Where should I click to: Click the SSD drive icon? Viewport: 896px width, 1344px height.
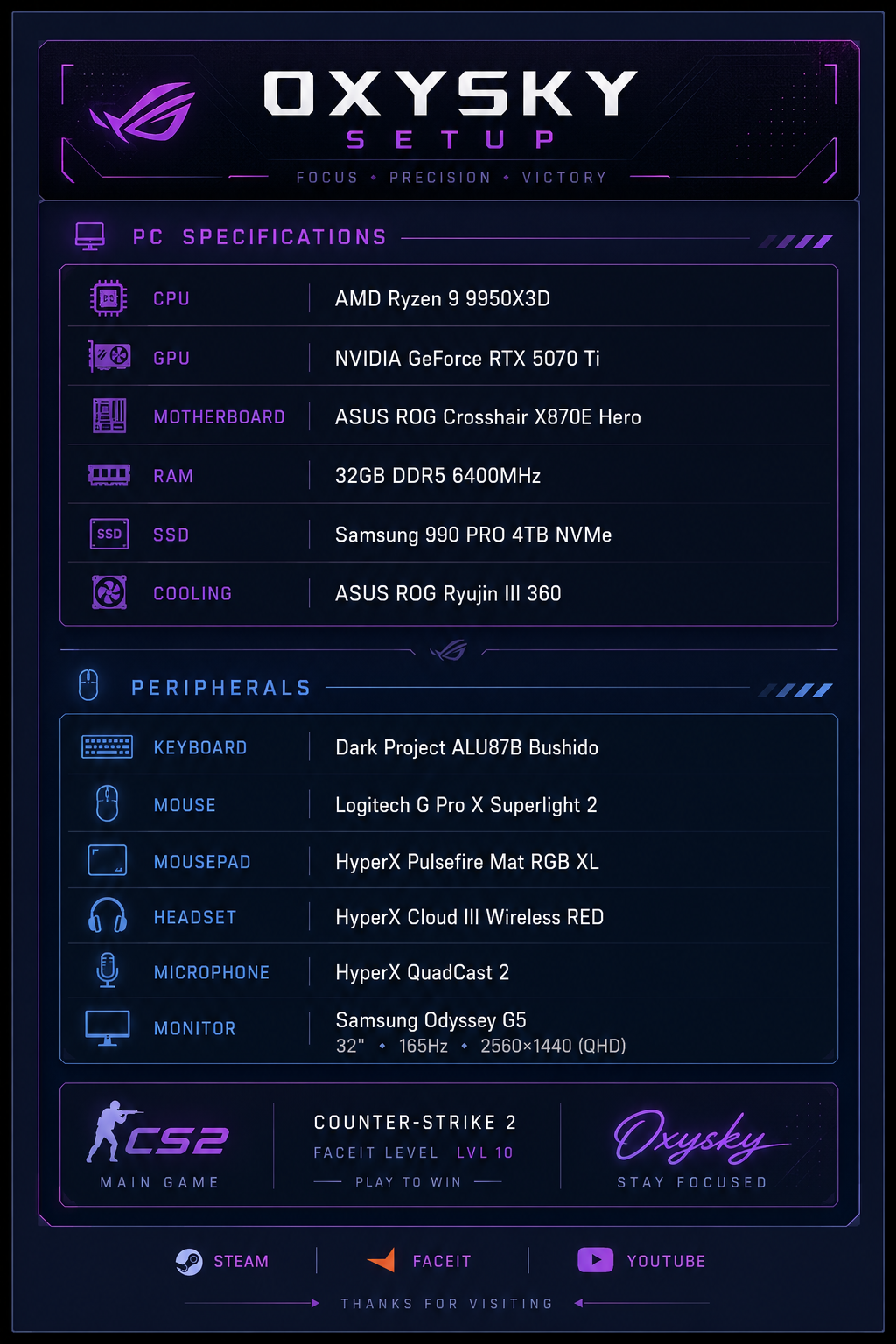pos(109,534)
